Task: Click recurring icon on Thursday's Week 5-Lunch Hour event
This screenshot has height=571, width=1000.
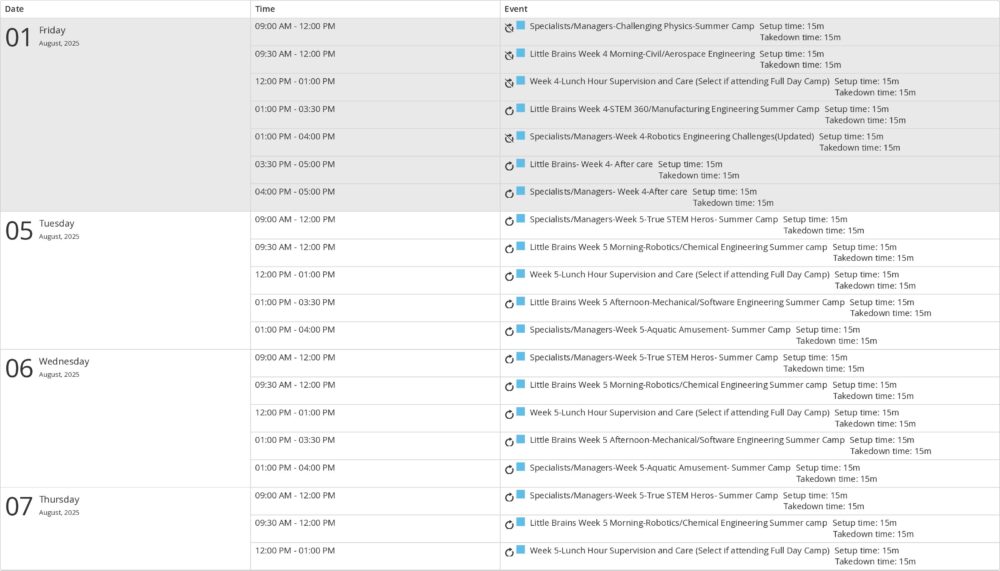Action: pos(509,552)
